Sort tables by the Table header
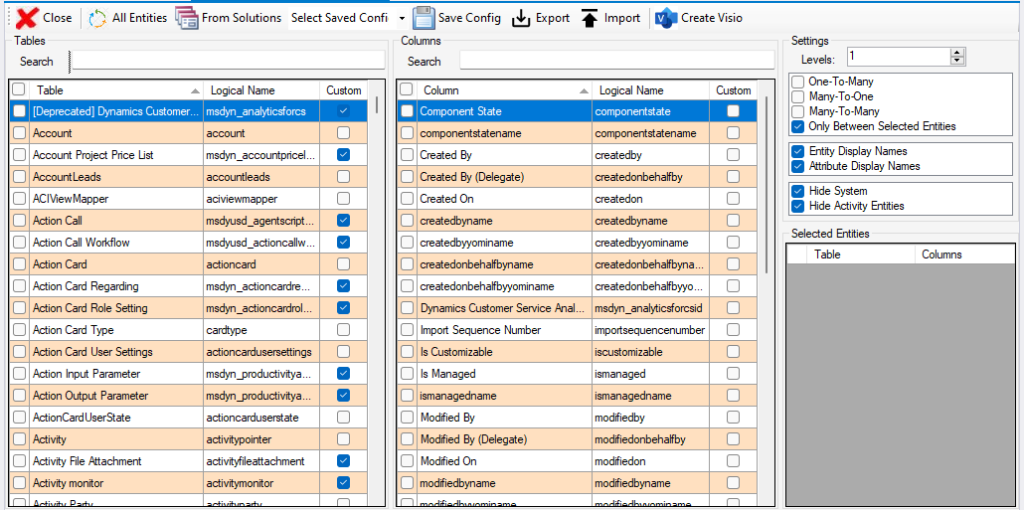 [116, 90]
